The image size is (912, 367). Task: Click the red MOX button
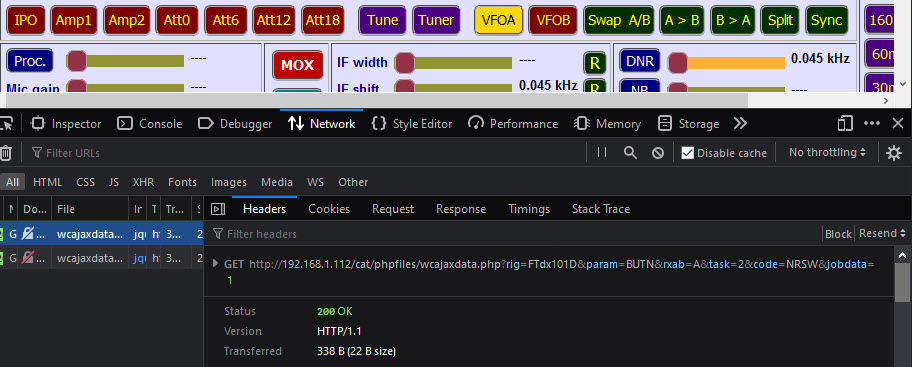point(298,65)
